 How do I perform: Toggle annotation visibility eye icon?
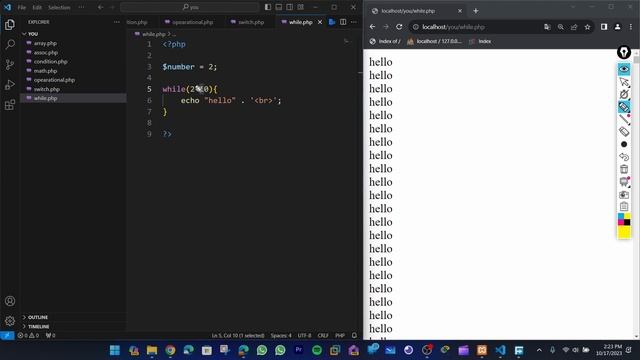(624, 69)
